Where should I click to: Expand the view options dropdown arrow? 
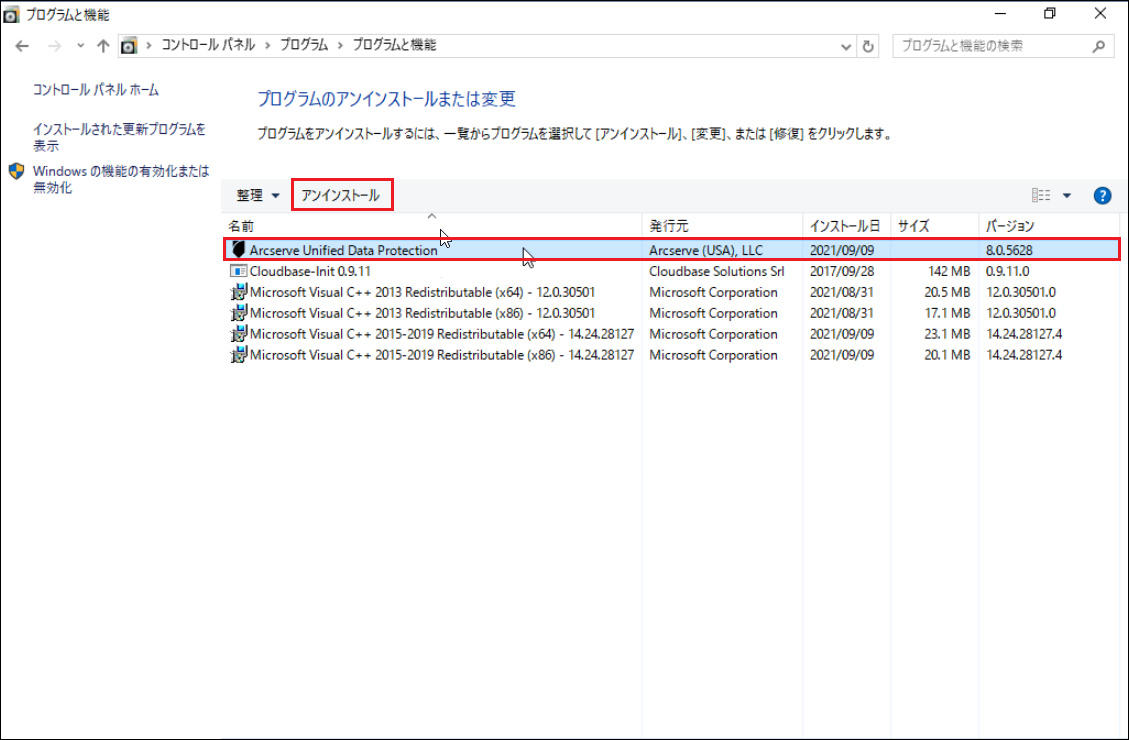(1067, 196)
